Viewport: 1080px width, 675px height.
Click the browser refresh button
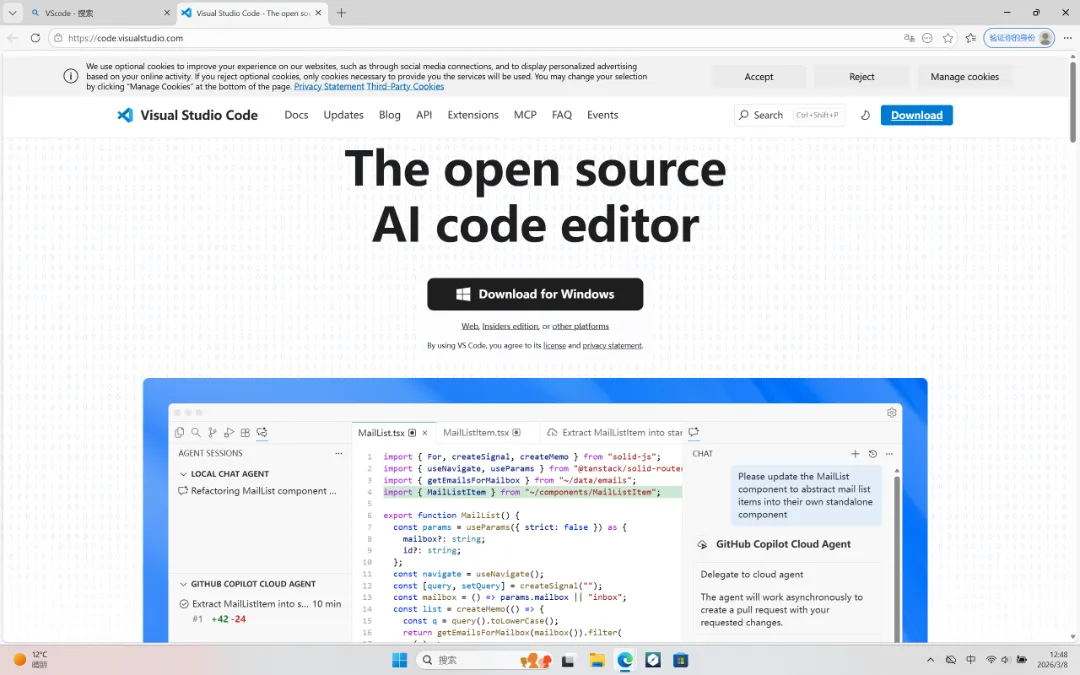tap(35, 38)
